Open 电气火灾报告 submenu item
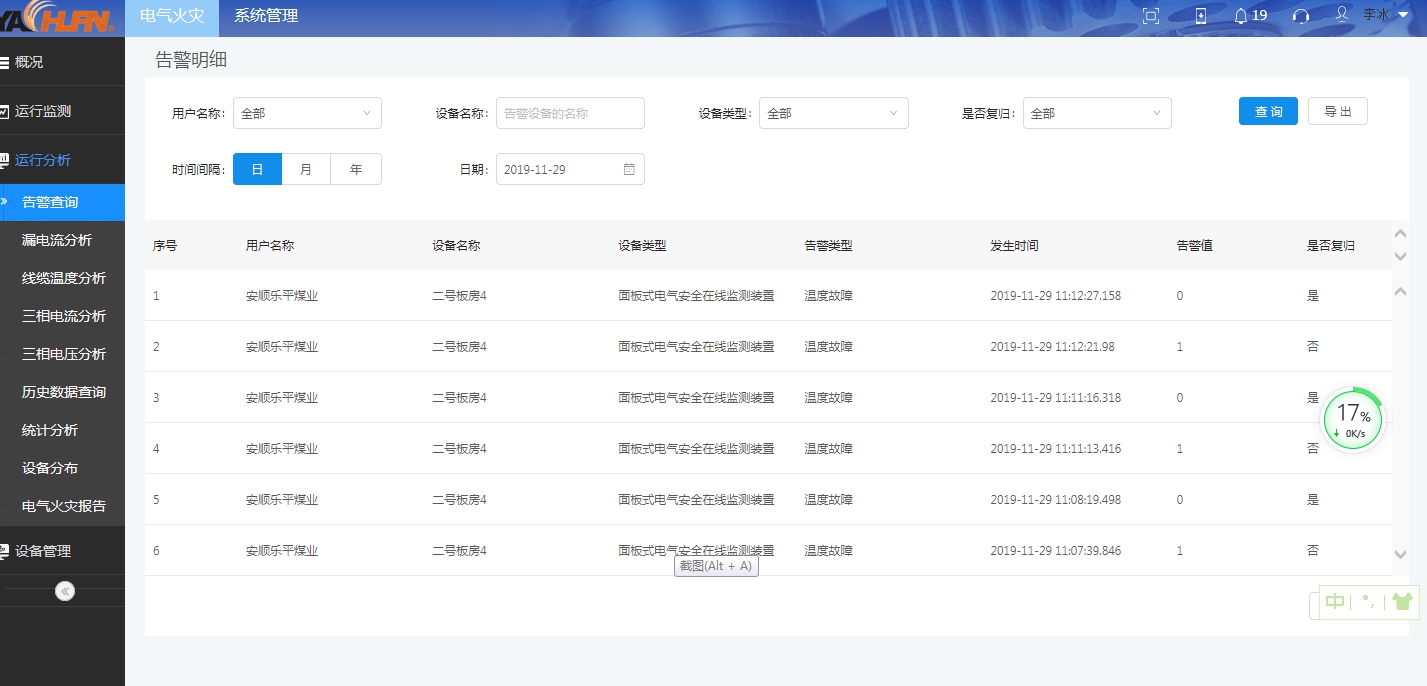Viewport: 1427px width, 686px height. [x=62, y=506]
